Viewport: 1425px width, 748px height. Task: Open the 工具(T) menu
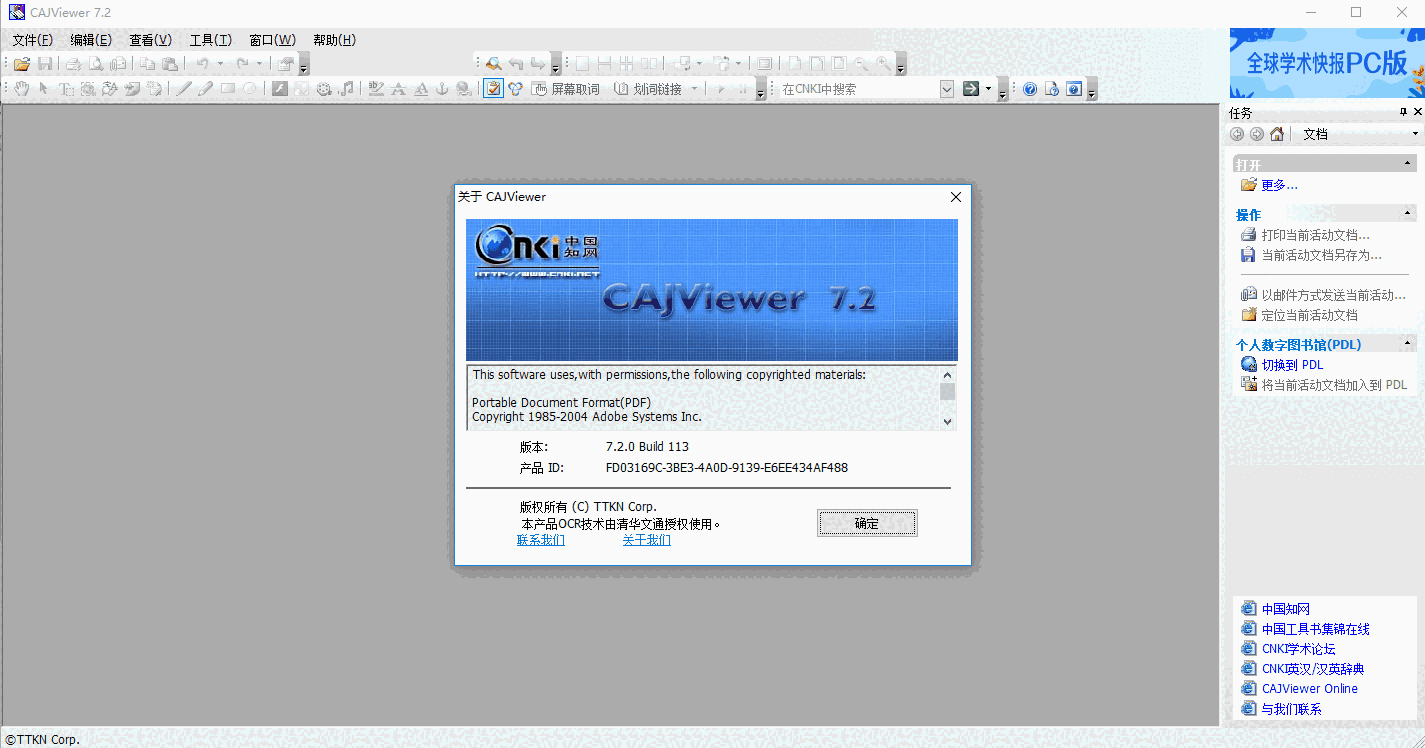click(210, 40)
